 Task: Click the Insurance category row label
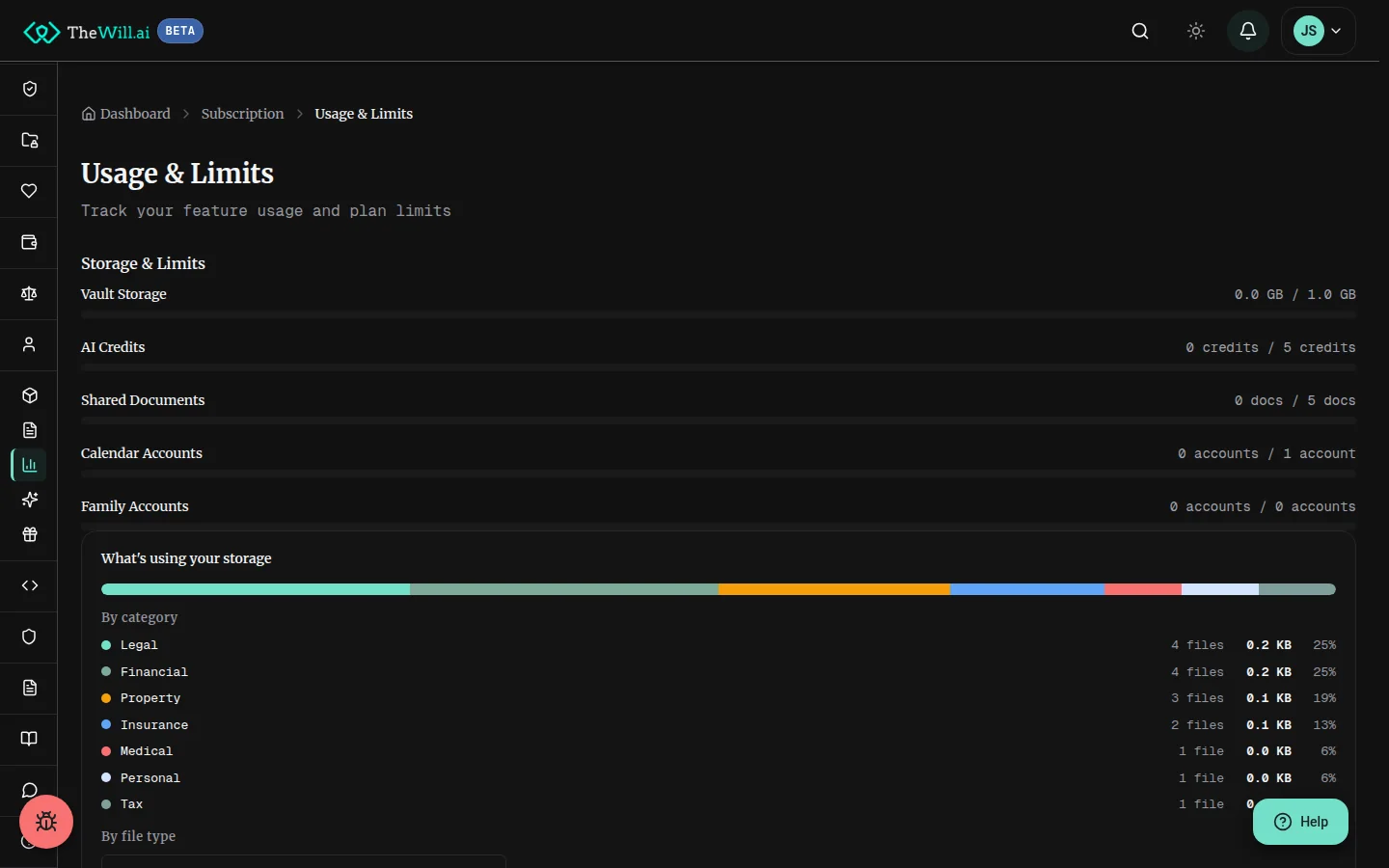tap(154, 725)
